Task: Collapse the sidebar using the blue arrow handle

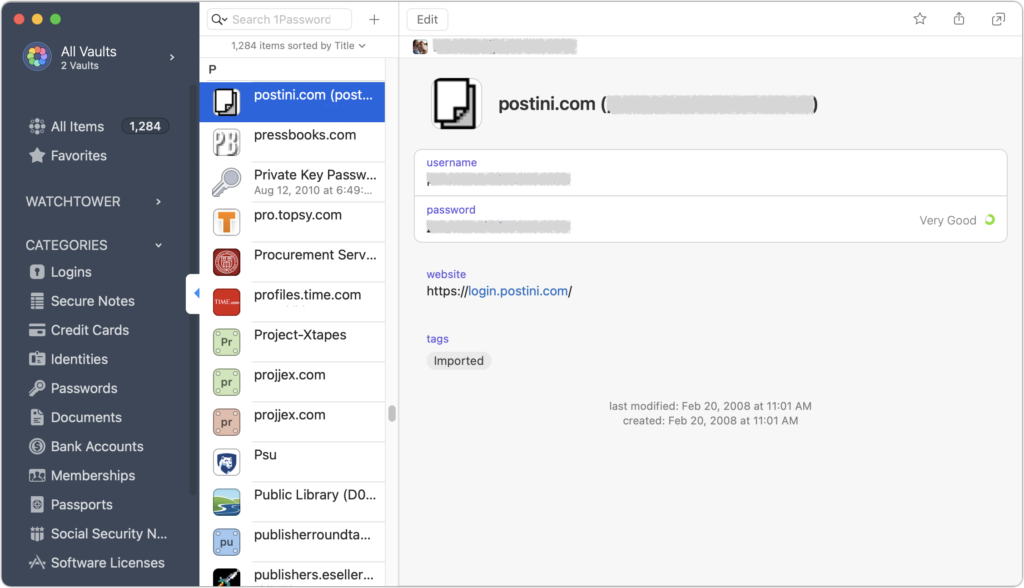Action: tap(196, 293)
